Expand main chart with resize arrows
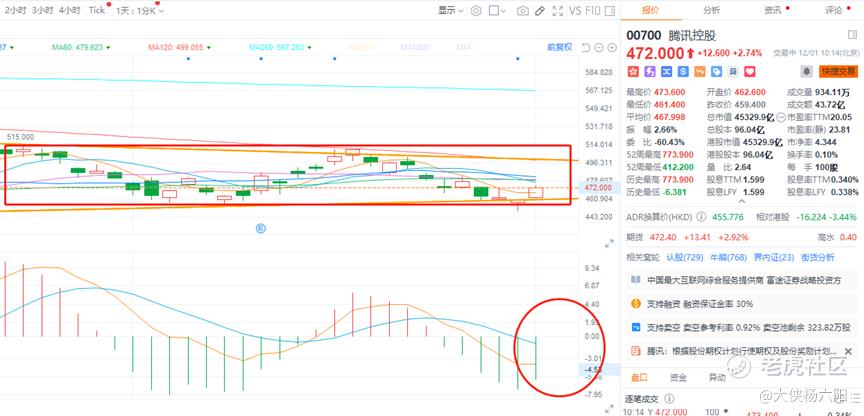Viewport: 864px width, 416px height. [x=609, y=243]
